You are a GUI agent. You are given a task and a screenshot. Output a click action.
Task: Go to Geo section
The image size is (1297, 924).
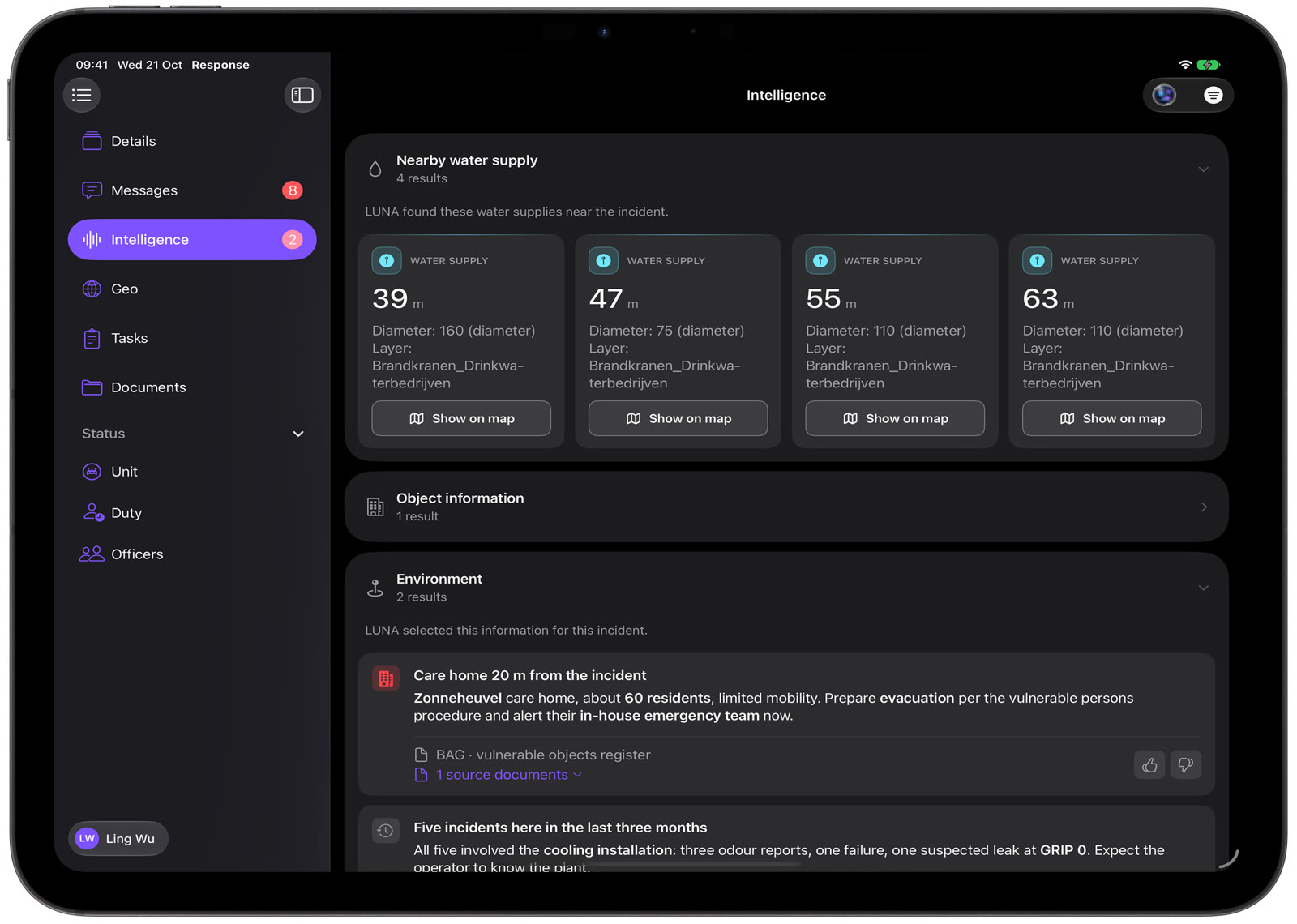192,289
